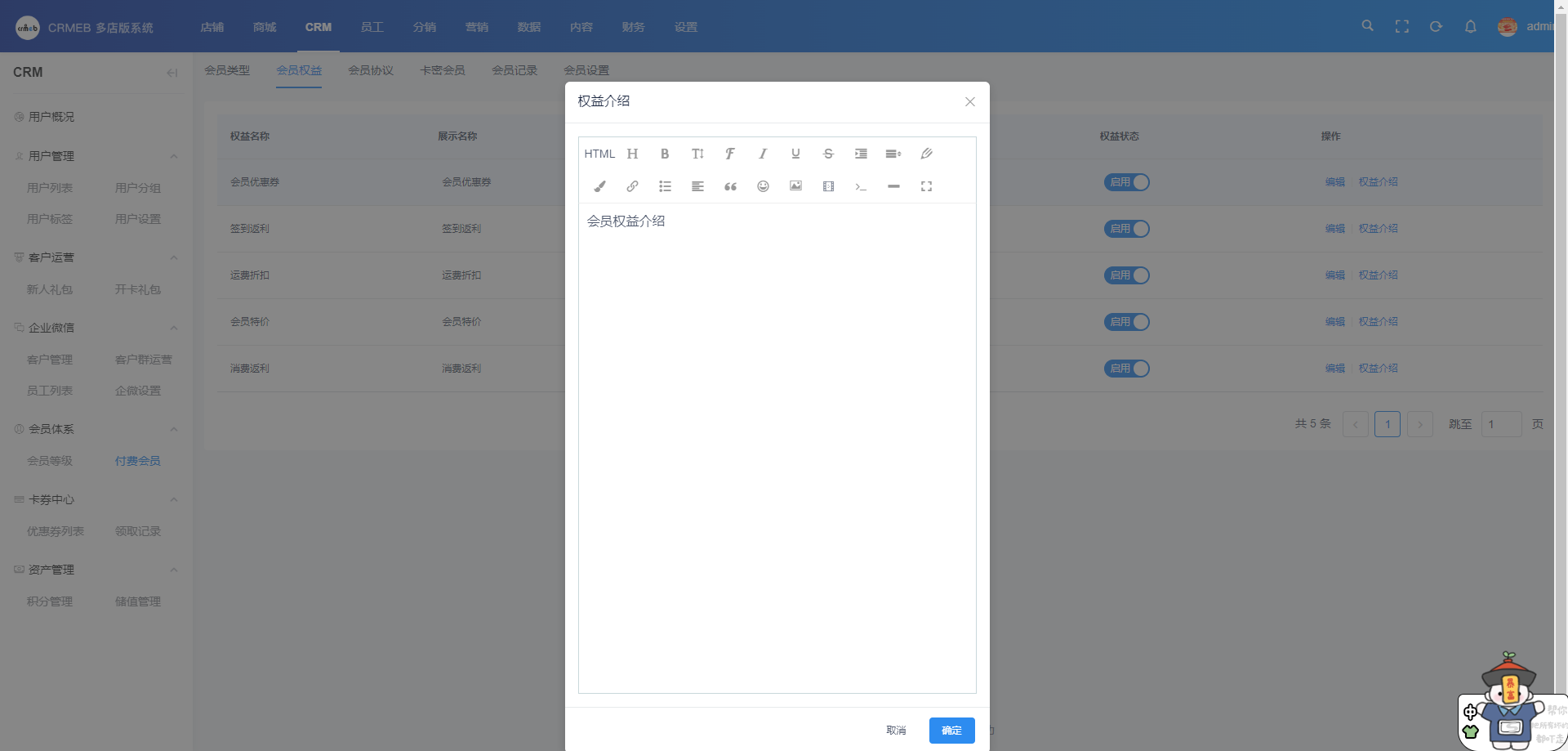Apply strikethrough text formatting
Screen dimensions: 1568x751
[x=828, y=154]
